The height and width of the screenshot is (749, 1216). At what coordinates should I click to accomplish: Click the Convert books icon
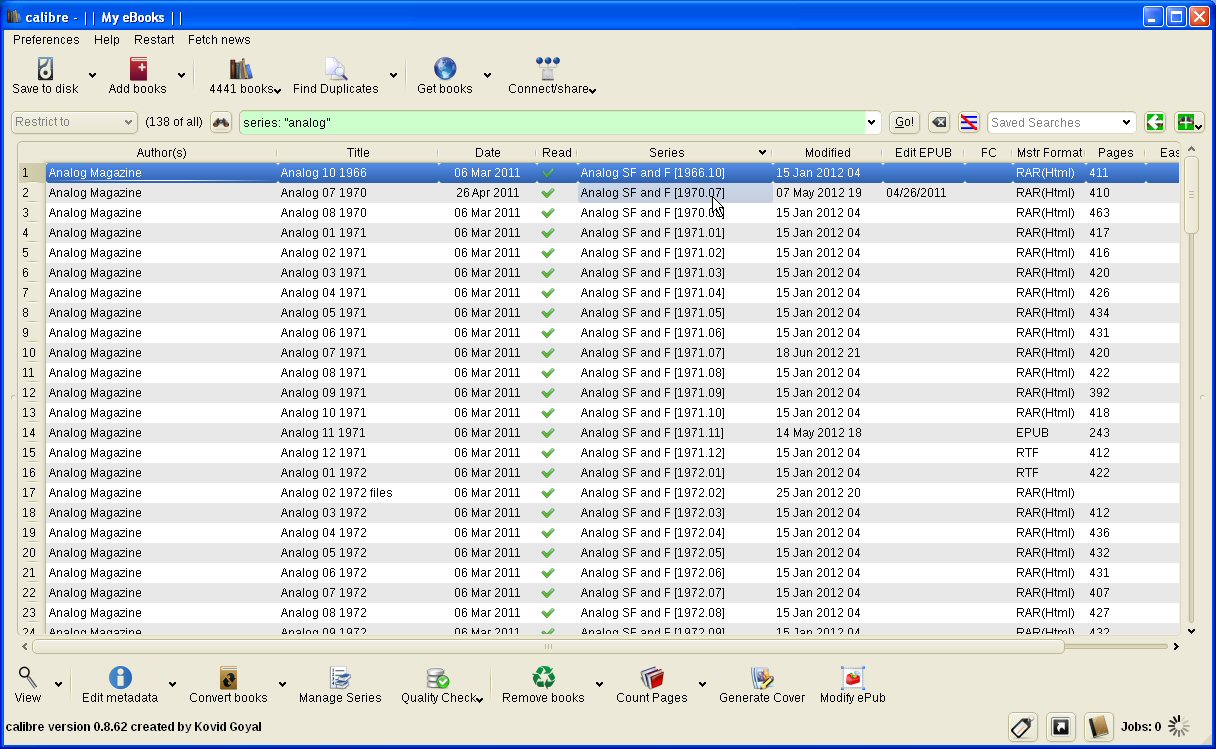coord(228,679)
